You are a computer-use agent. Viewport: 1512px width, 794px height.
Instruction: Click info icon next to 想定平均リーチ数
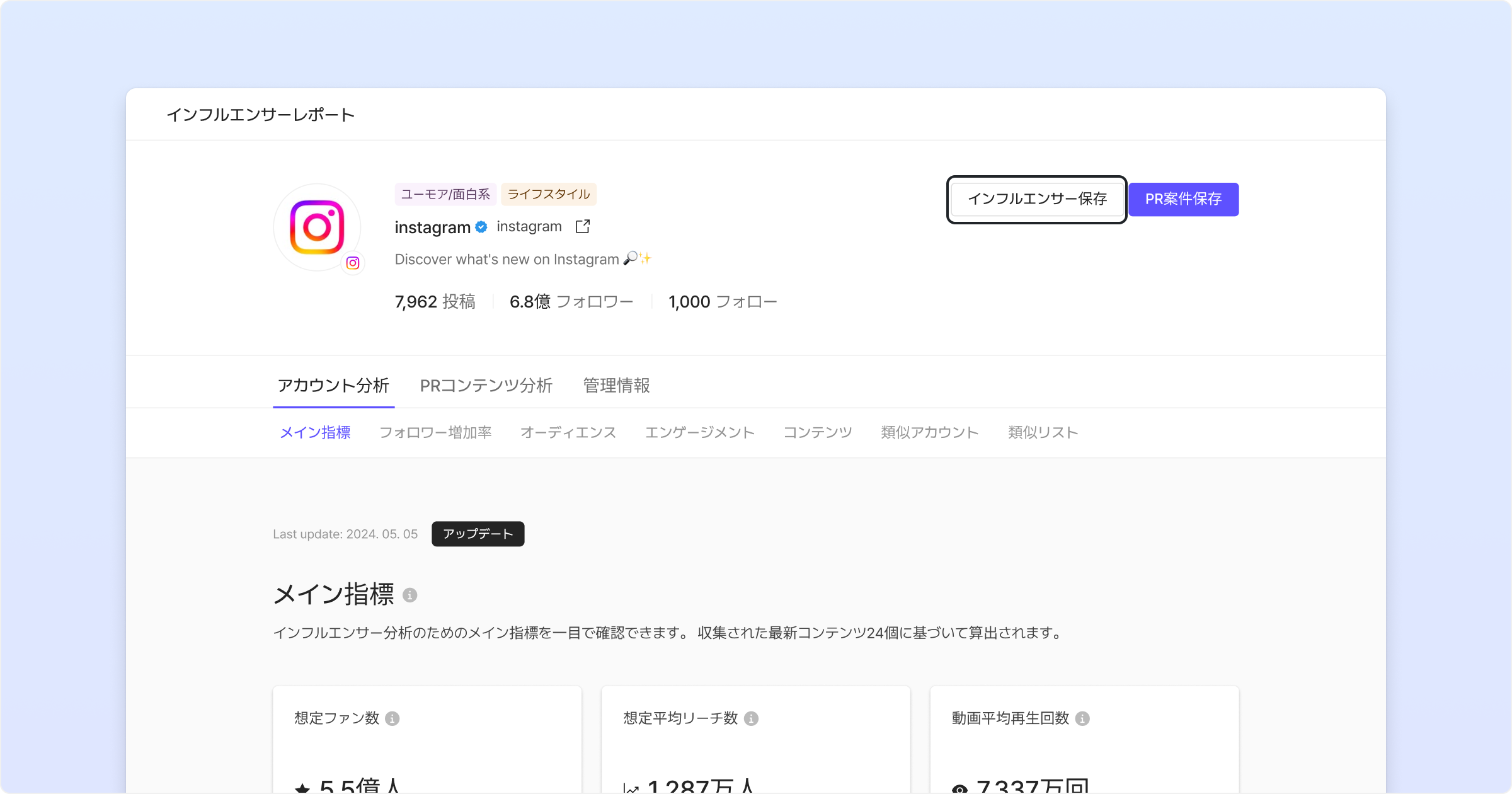751,718
